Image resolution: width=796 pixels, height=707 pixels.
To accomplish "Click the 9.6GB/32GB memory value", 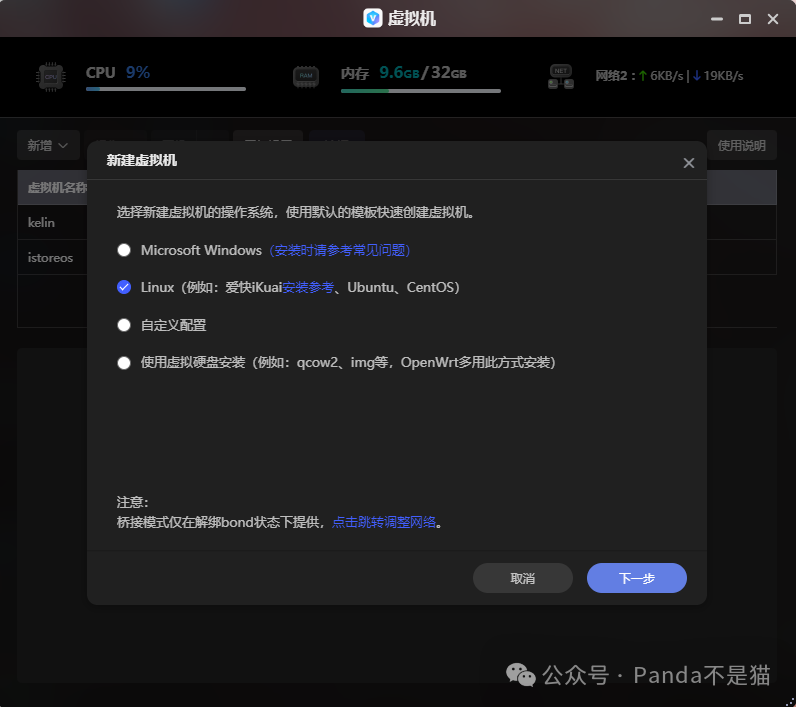I will (x=423, y=73).
